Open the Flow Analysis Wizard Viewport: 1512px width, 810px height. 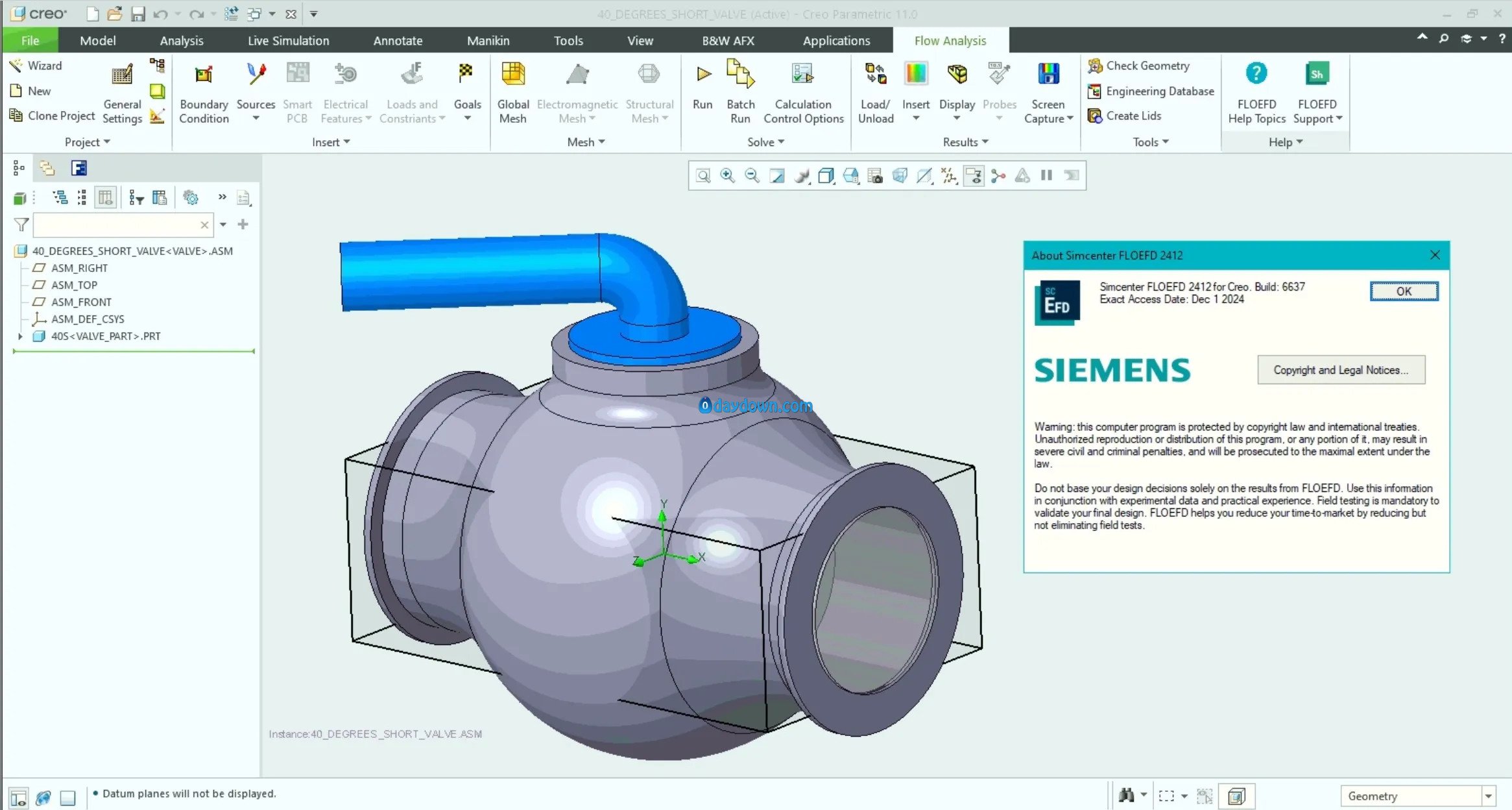(x=36, y=66)
